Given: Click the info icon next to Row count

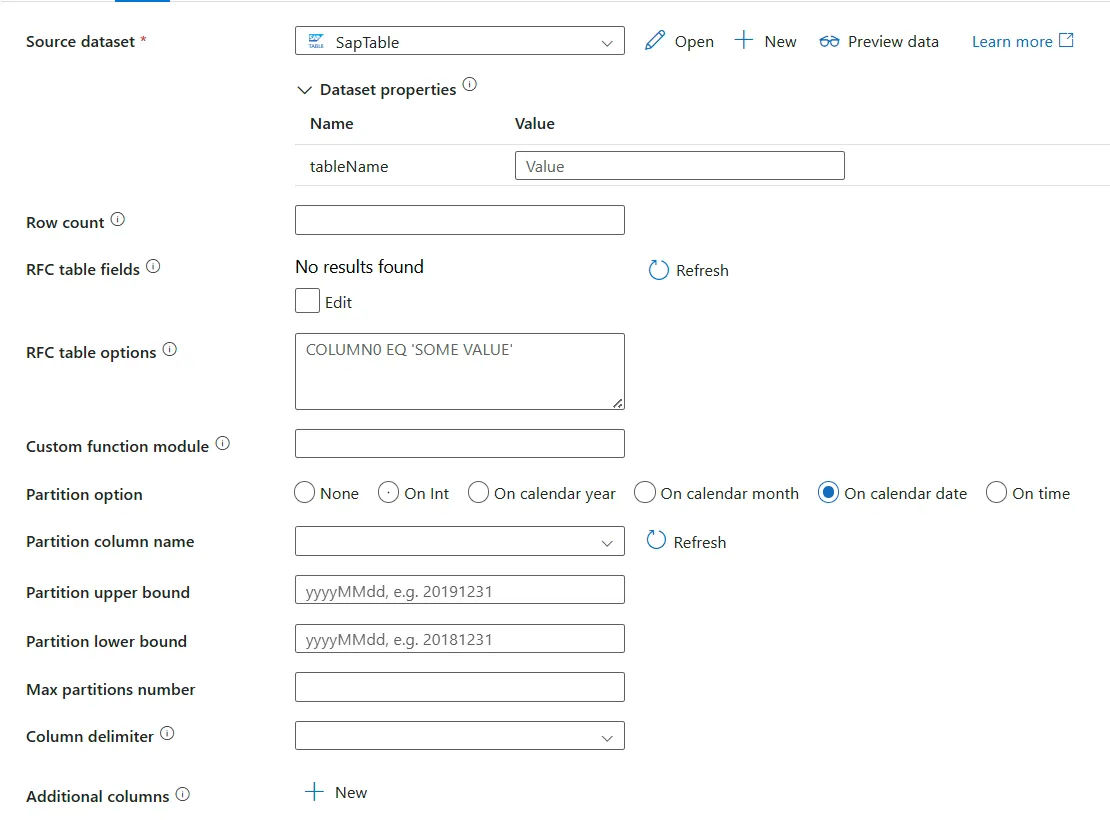Looking at the screenshot, I should tap(119, 218).
